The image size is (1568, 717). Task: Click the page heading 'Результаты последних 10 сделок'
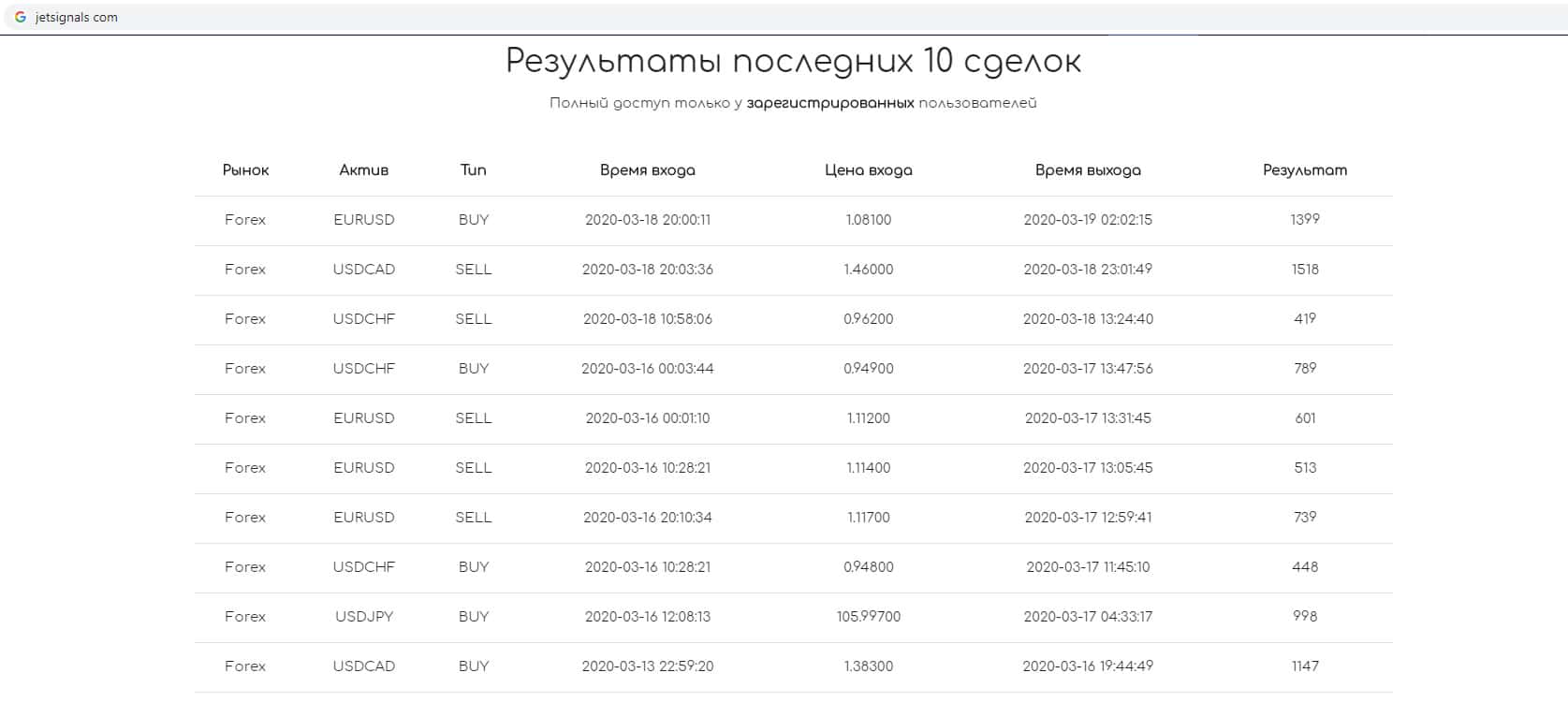pos(793,62)
